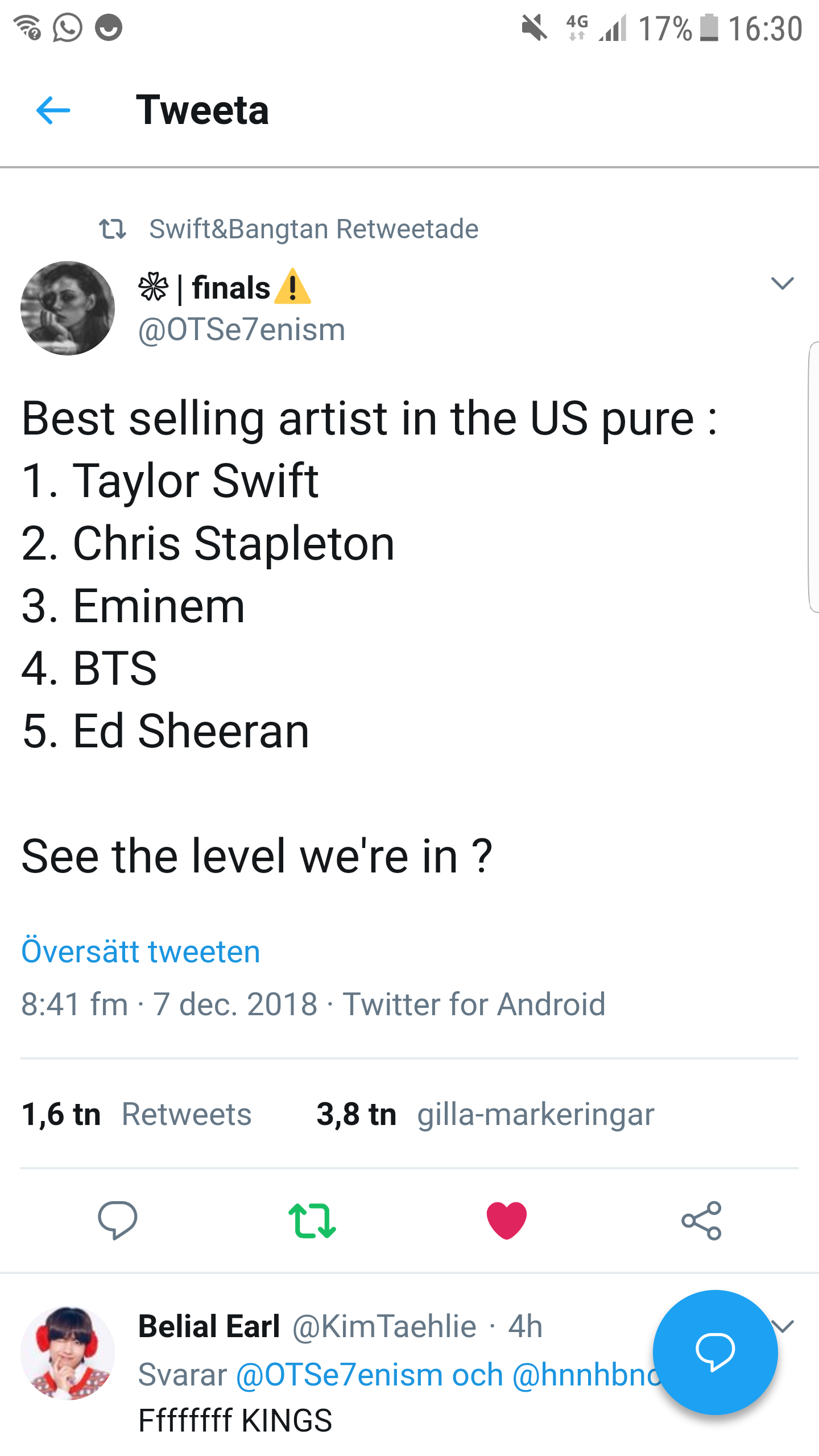Tap @OTSe7enism mention in reply line

click(340, 1375)
